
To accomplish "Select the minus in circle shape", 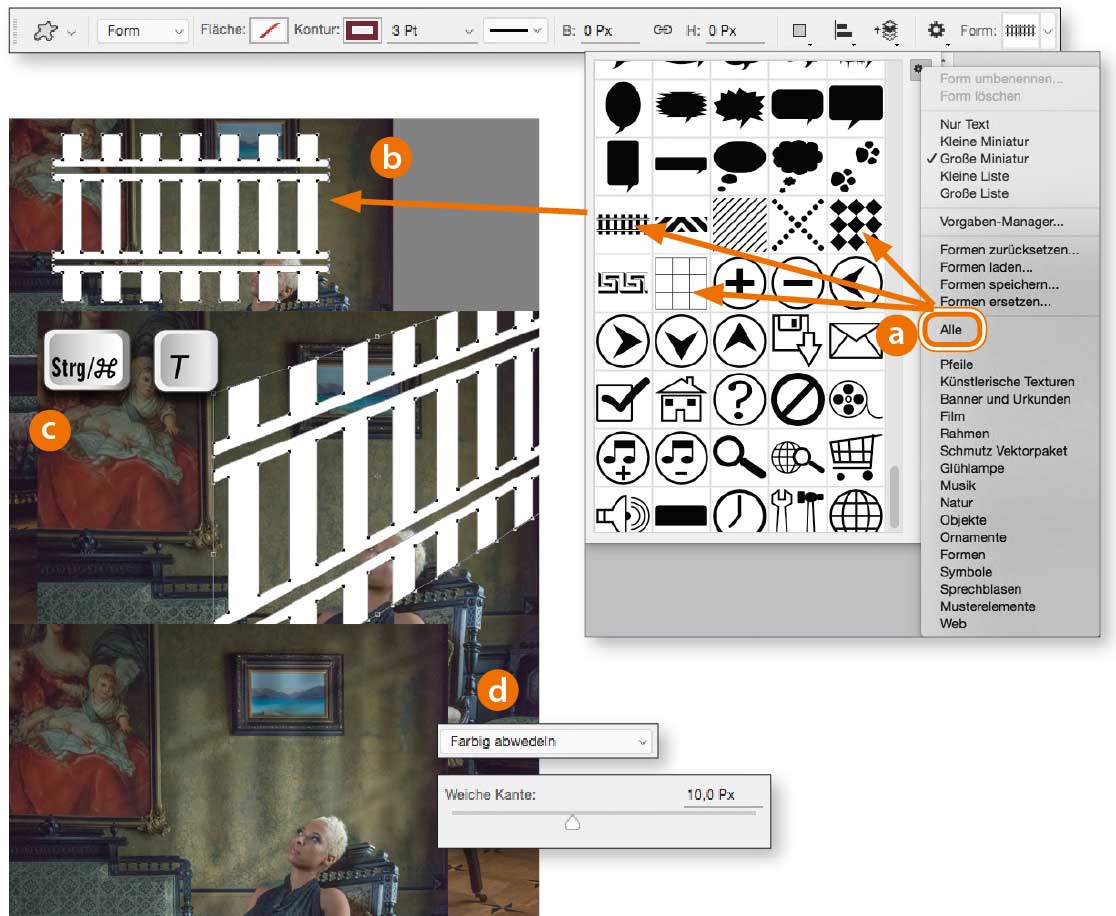I will pos(798,283).
